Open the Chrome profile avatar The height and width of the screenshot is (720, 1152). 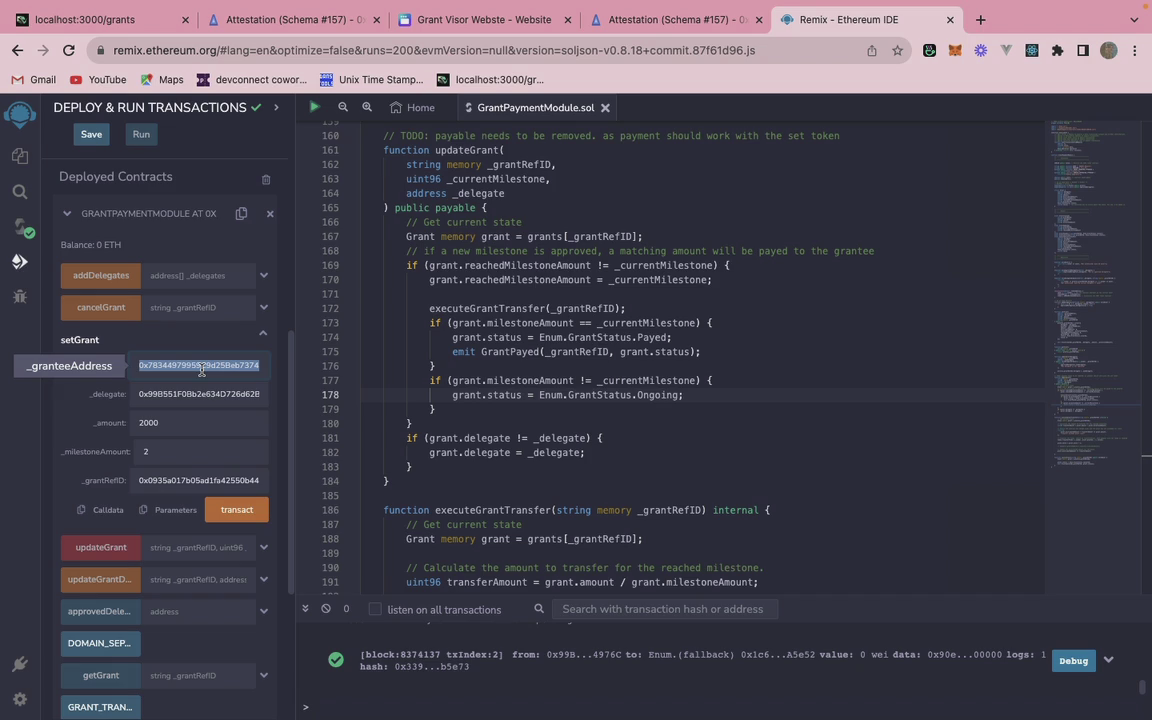point(1109,51)
